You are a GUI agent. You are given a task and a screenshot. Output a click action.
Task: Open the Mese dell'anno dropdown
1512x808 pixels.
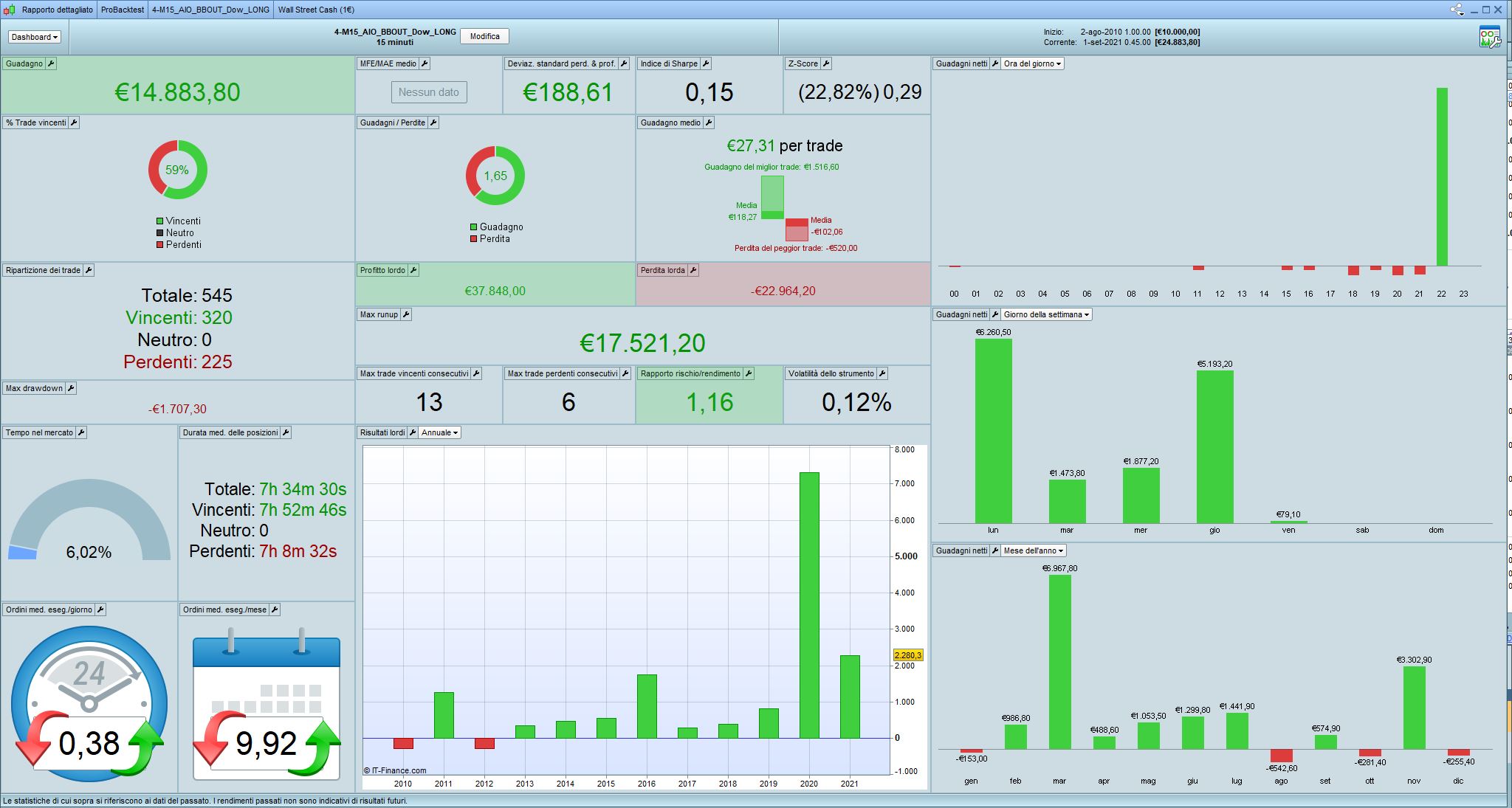[x=1034, y=550]
